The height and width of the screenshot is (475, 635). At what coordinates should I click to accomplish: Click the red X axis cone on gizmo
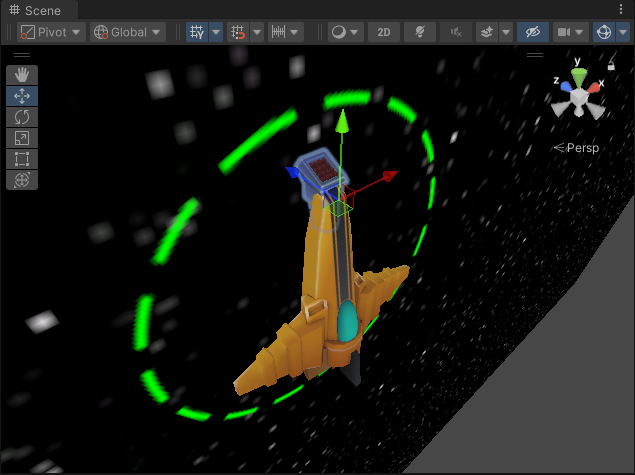[596, 88]
